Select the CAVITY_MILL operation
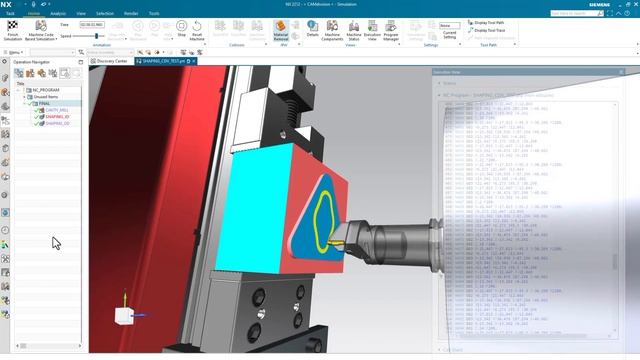Viewport: 640px width, 360px height. tap(57, 110)
